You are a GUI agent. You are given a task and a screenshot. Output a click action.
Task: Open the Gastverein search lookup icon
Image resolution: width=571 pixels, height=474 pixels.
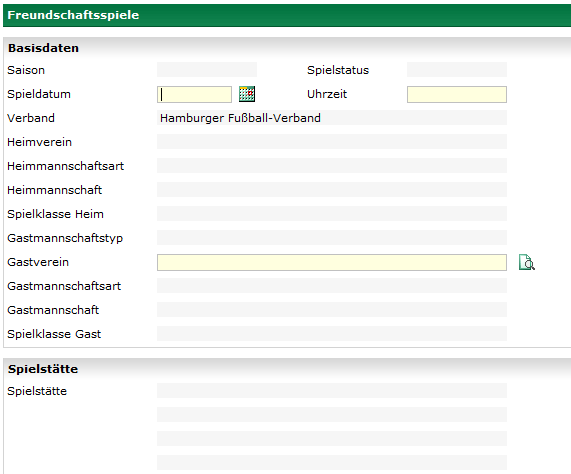[x=527, y=262]
